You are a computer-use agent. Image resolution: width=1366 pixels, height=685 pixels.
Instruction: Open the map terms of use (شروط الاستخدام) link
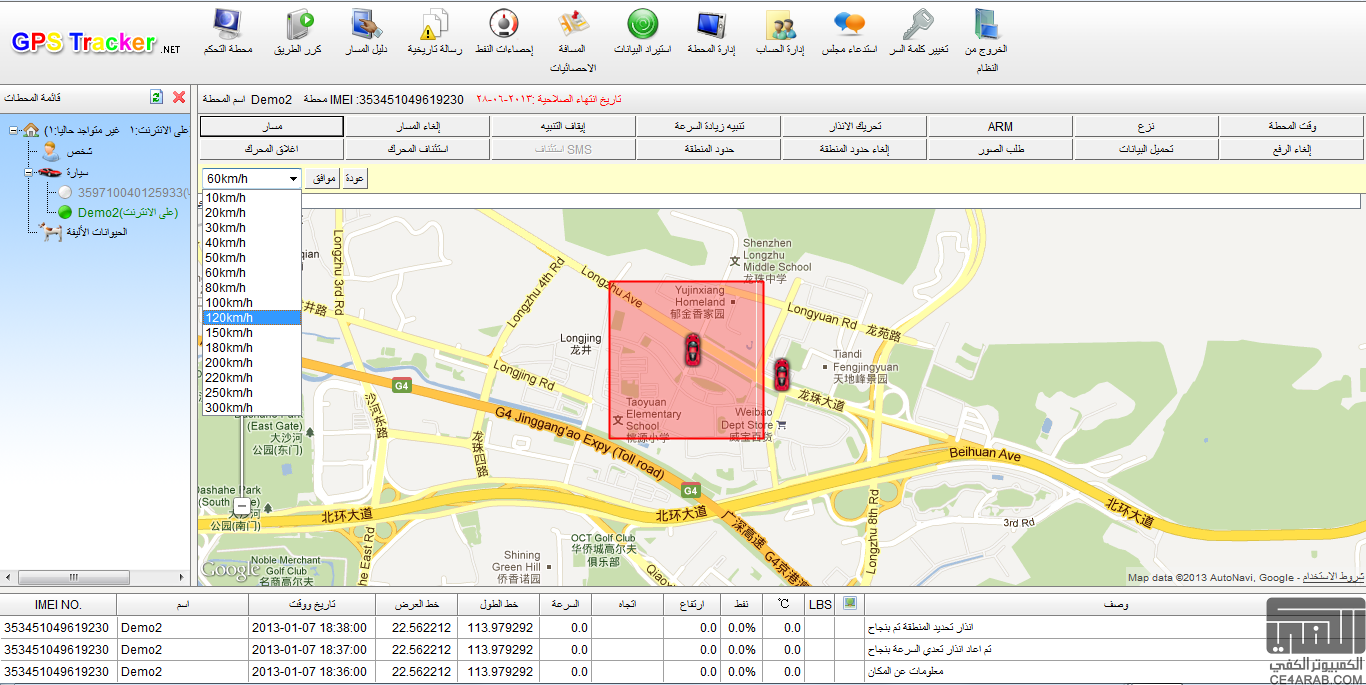1333,577
